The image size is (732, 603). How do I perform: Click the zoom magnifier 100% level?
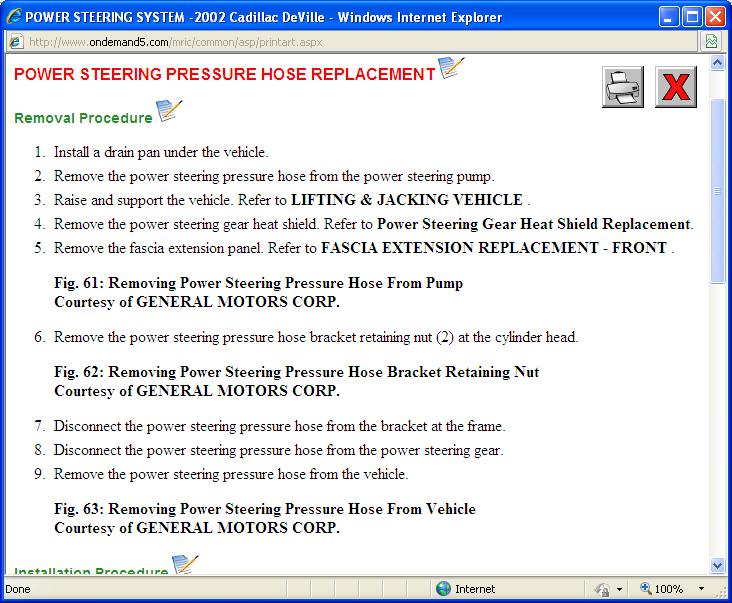coord(662,589)
